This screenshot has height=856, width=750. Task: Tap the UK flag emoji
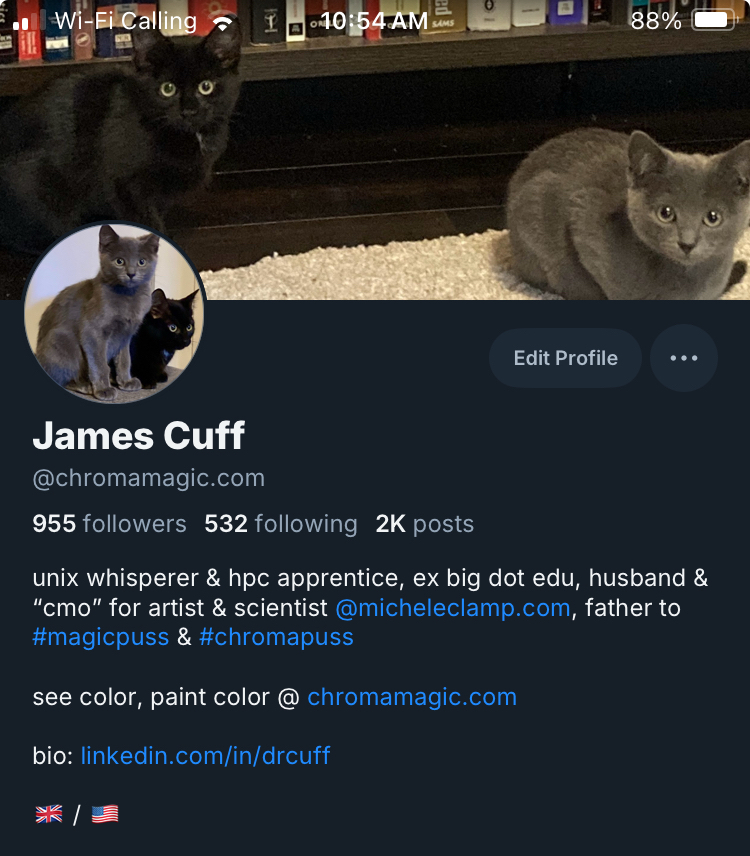(49, 815)
